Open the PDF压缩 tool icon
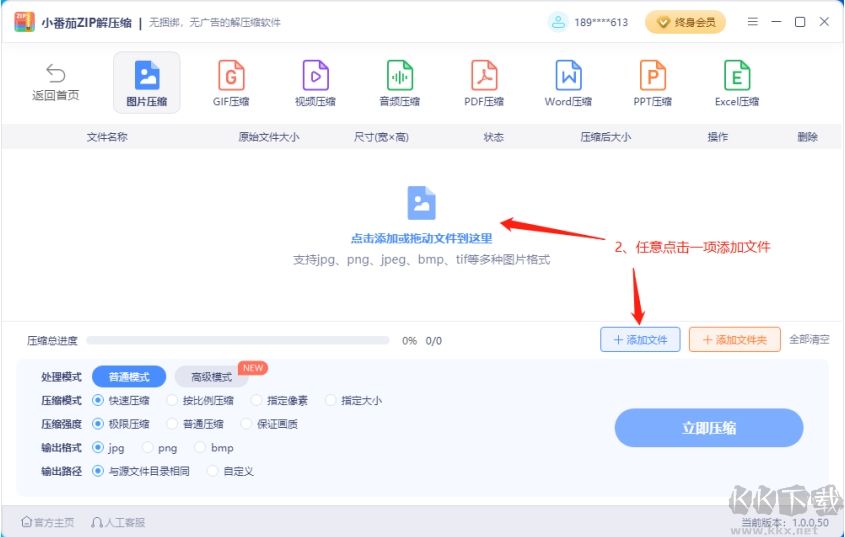Screen dimensions: 845x537 484,75
